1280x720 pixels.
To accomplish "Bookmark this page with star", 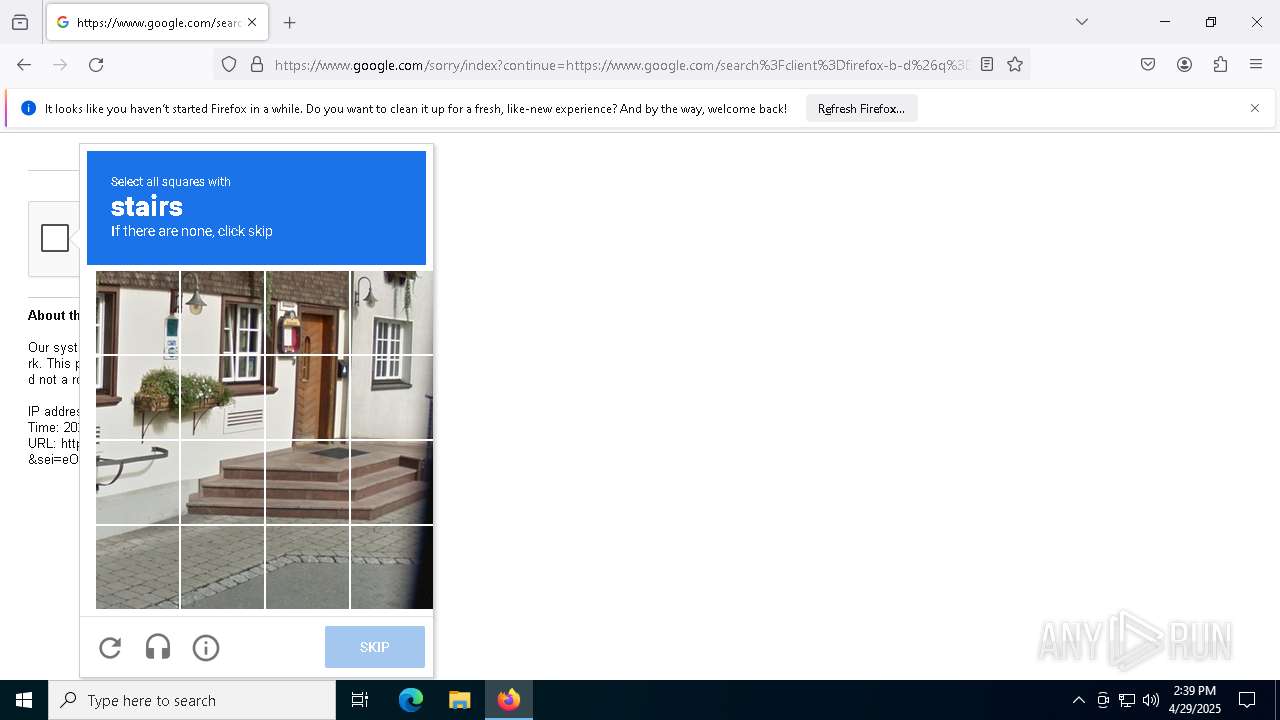I will [1015, 65].
